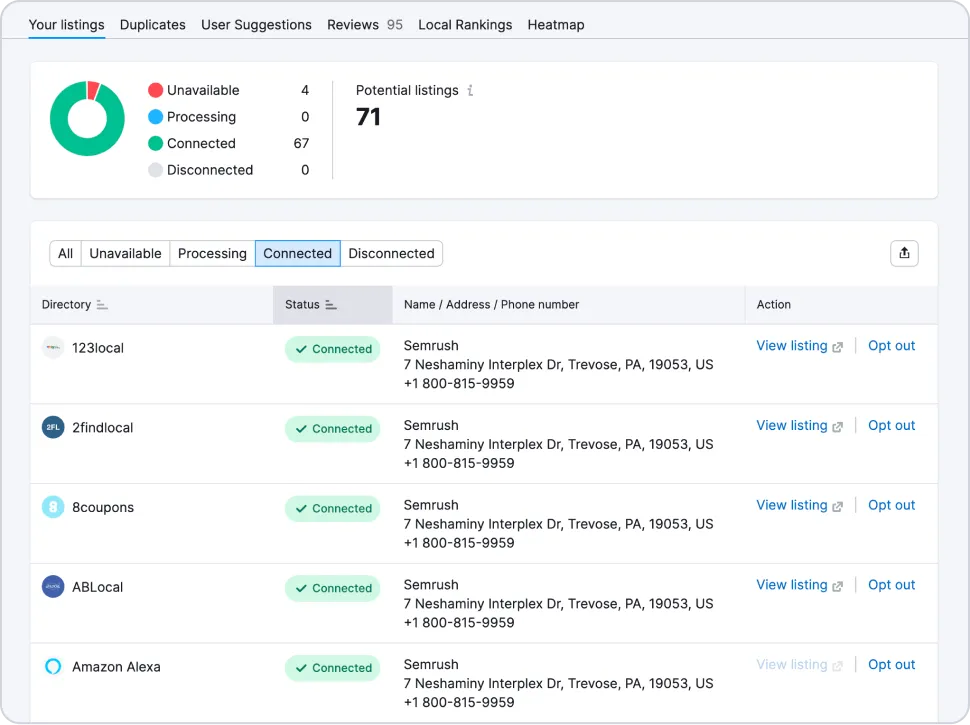Click the Connected count 67
This screenshot has height=725, width=970.
[x=301, y=144]
